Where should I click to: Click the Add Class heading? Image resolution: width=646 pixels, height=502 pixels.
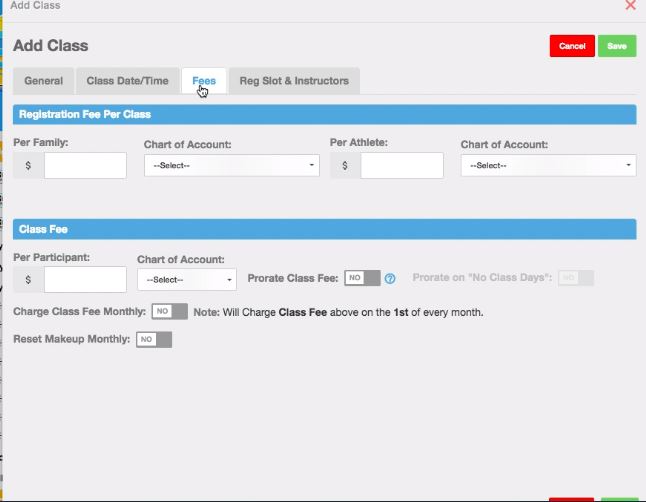[x=51, y=45]
